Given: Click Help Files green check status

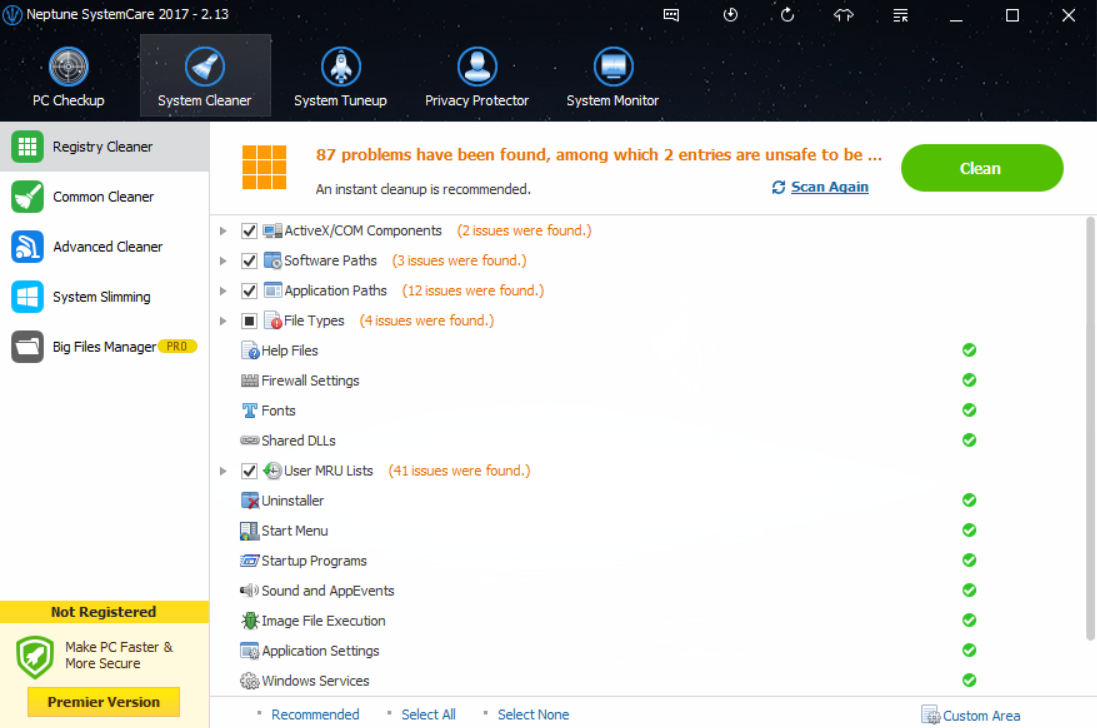Looking at the screenshot, I should (x=969, y=350).
